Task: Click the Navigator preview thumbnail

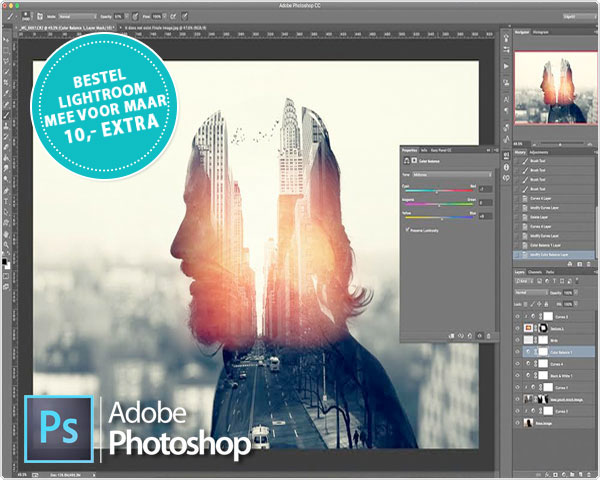Action: tap(556, 88)
